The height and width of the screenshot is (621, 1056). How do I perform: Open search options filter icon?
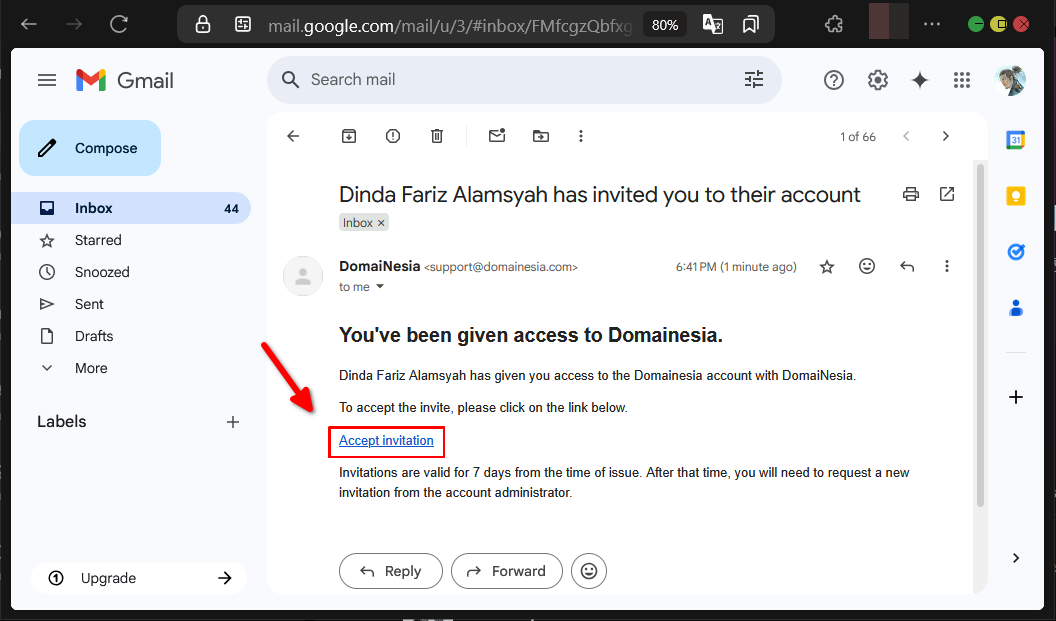point(754,79)
